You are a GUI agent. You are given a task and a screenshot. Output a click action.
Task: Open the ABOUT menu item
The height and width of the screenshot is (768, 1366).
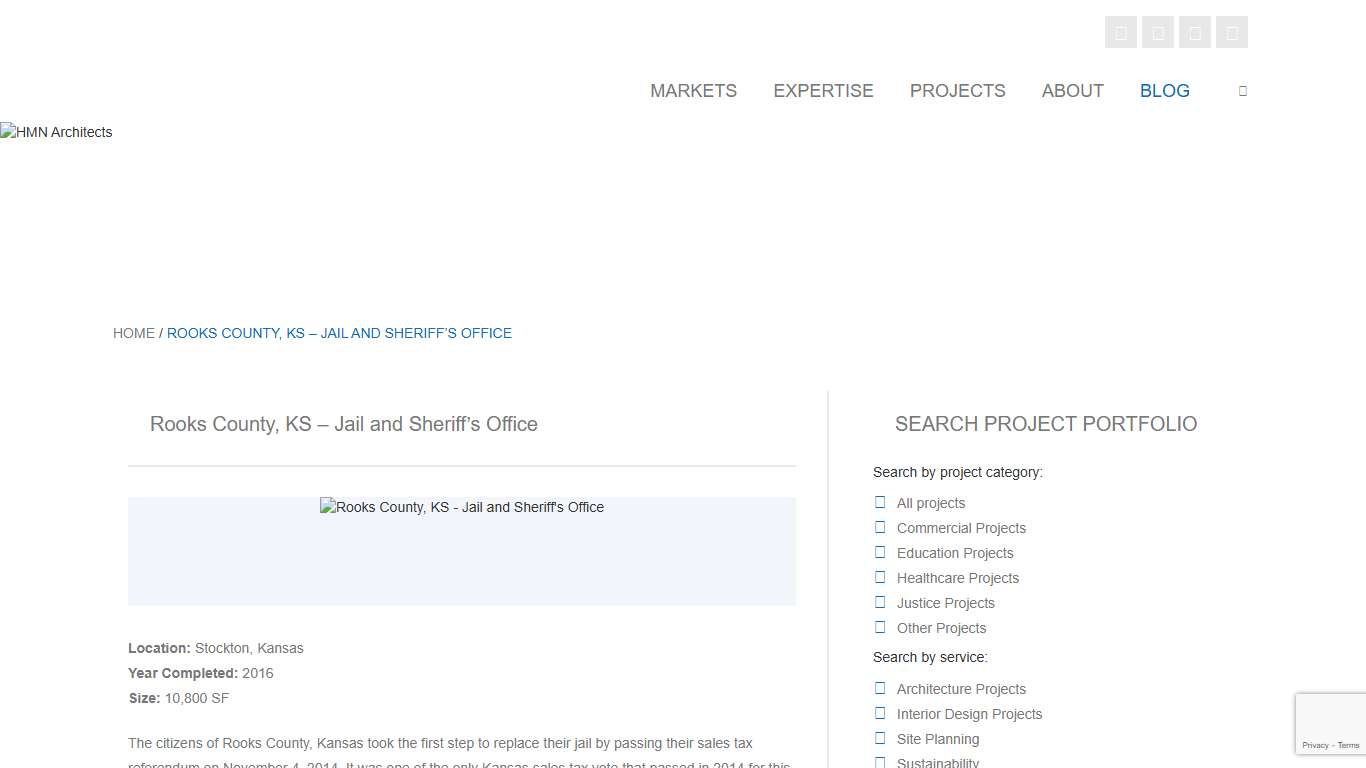(x=1072, y=91)
